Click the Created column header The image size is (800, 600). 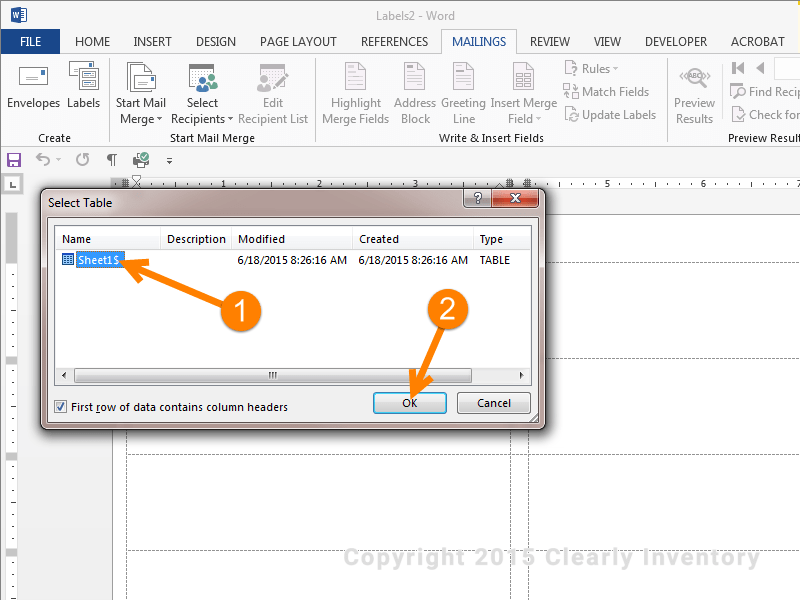(x=413, y=239)
